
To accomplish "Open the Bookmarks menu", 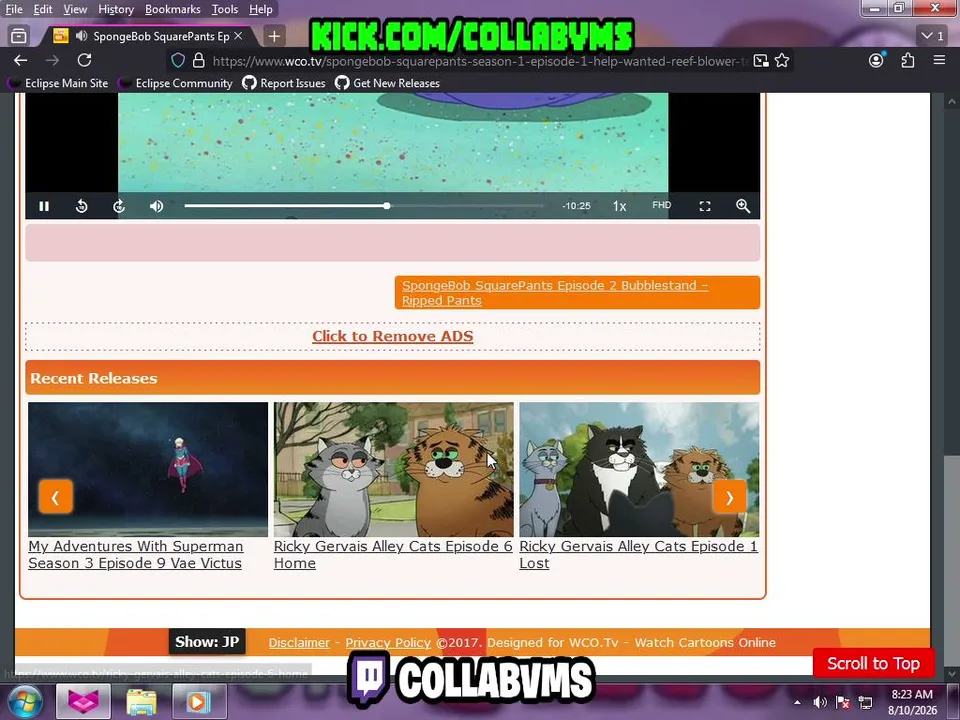I will tap(173, 9).
